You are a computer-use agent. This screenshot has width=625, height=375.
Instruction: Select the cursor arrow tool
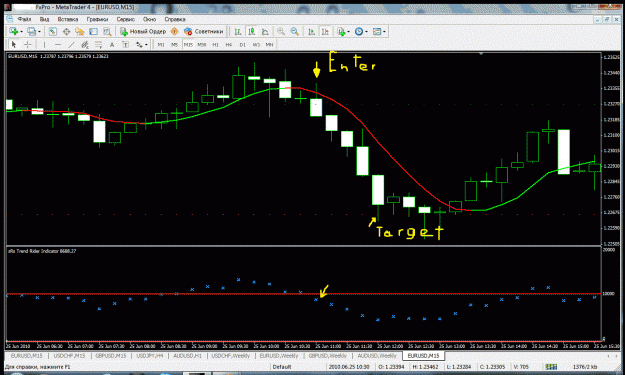pos(14,45)
